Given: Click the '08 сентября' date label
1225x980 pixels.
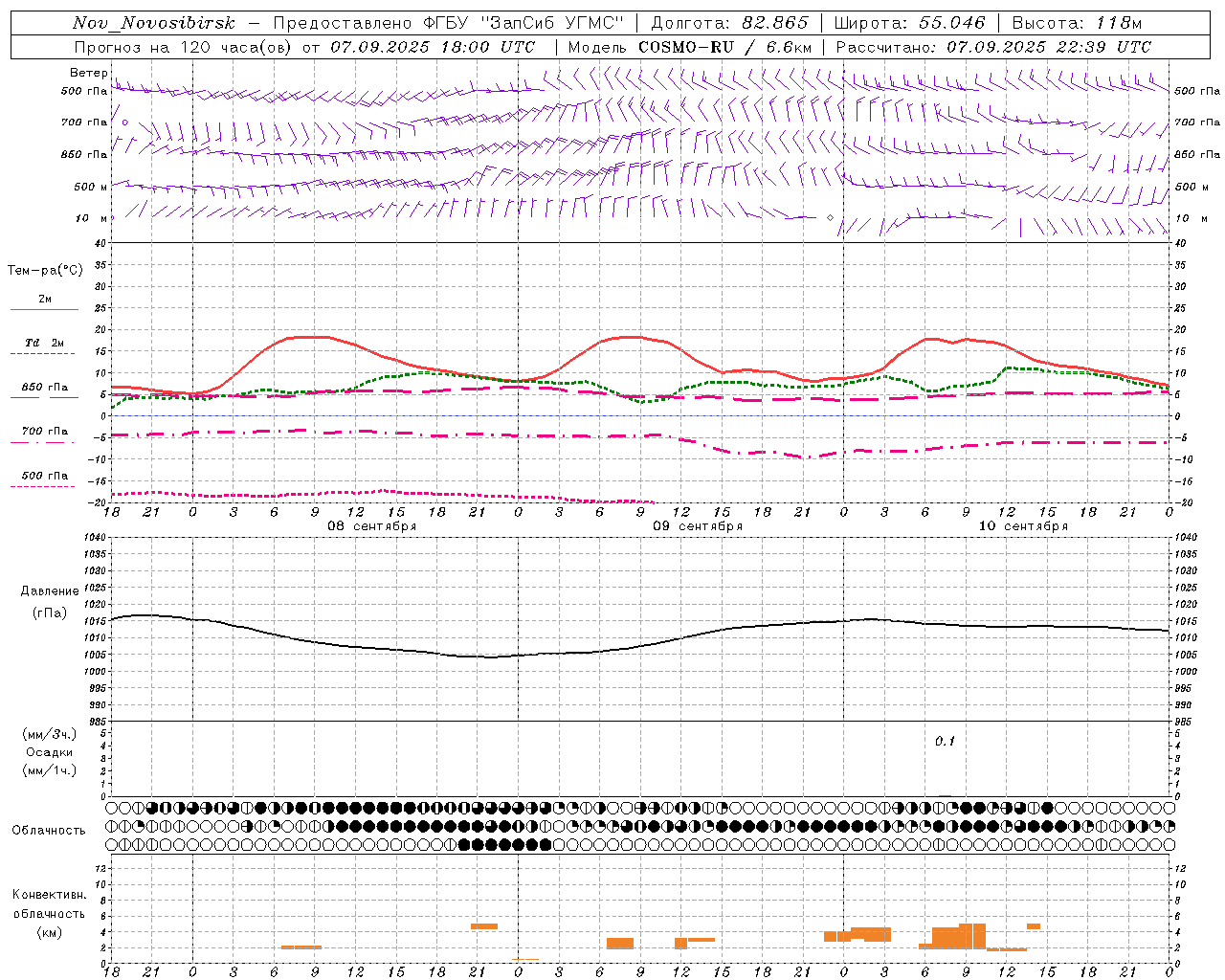Looking at the screenshot, I should click(372, 526).
